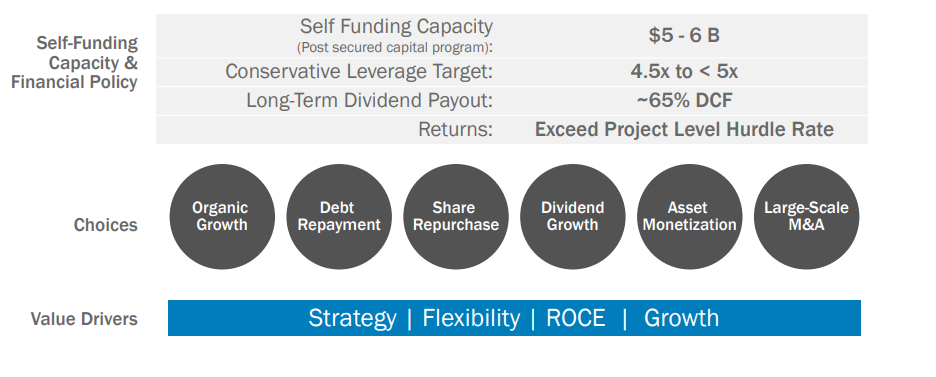Click the Share Repurchase circle
The height and width of the screenshot is (377, 936).
click(x=456, y=217)
